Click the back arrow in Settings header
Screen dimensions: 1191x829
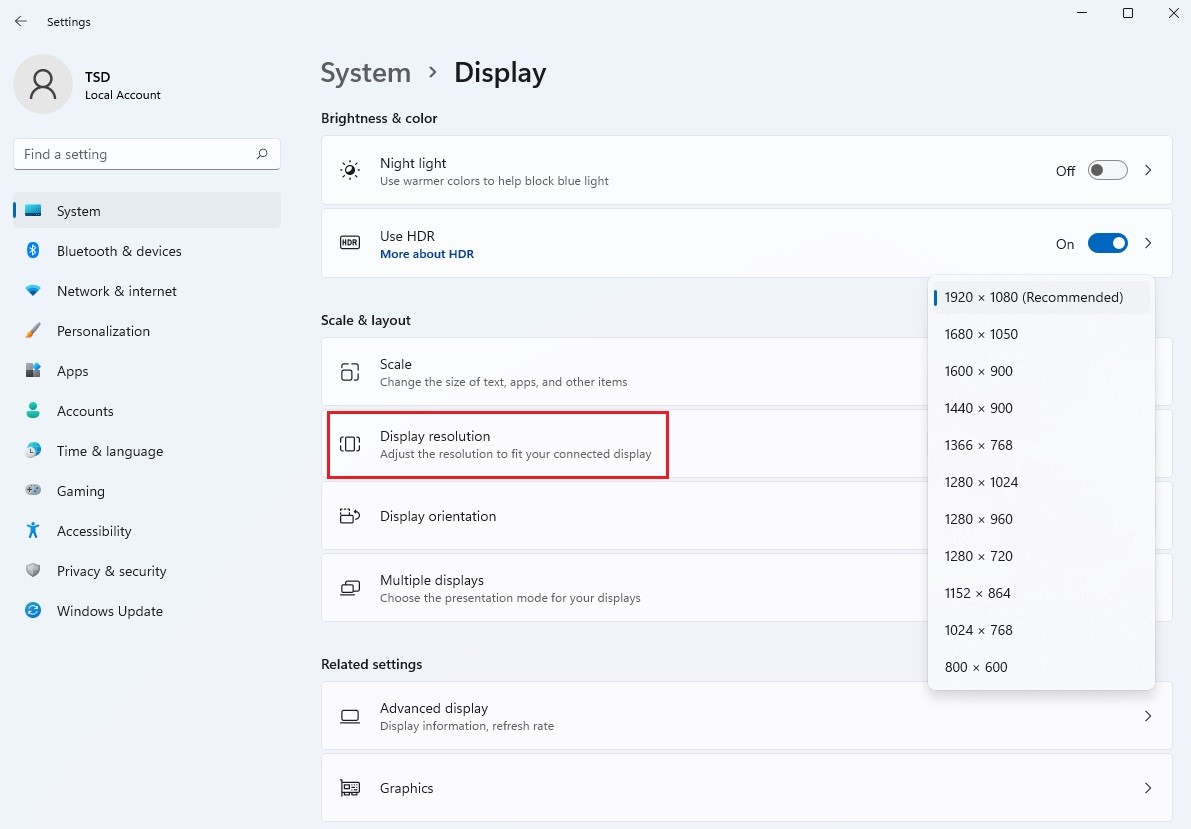tap(21, 21)
